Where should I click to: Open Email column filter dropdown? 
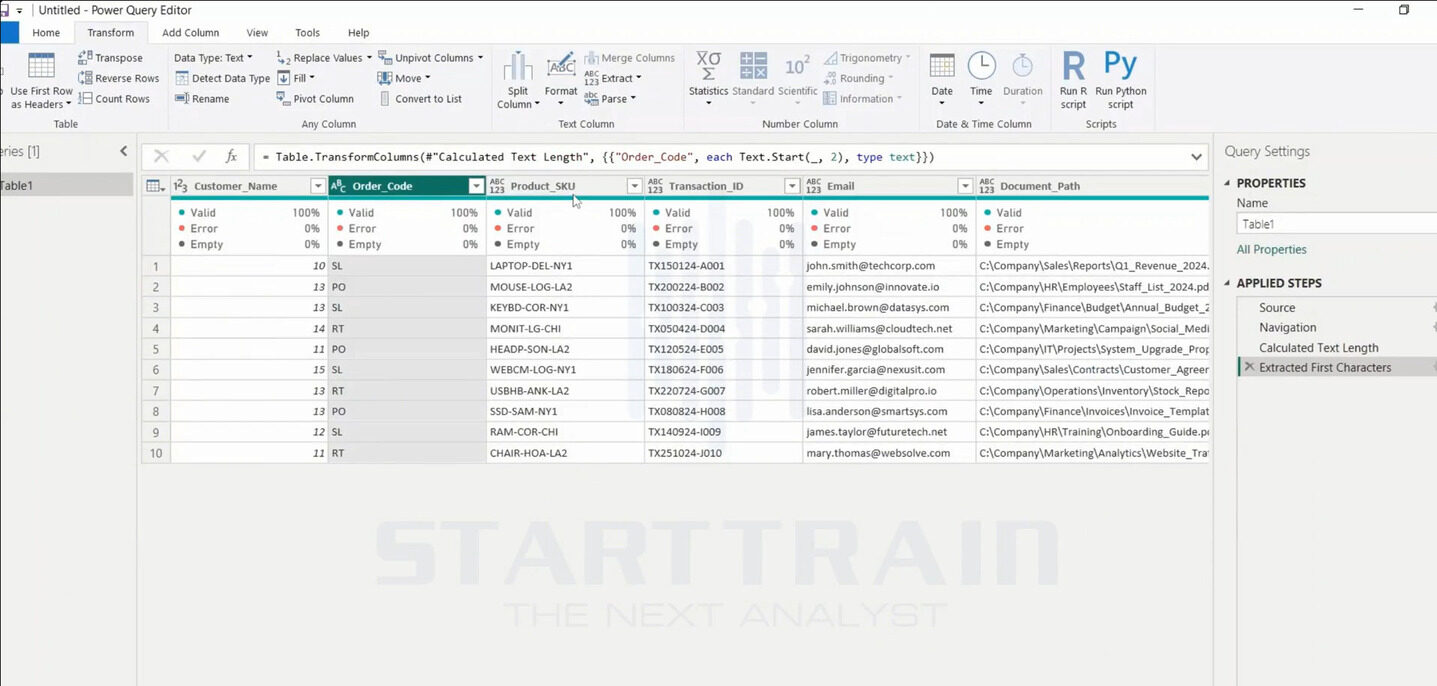point(965,186)
